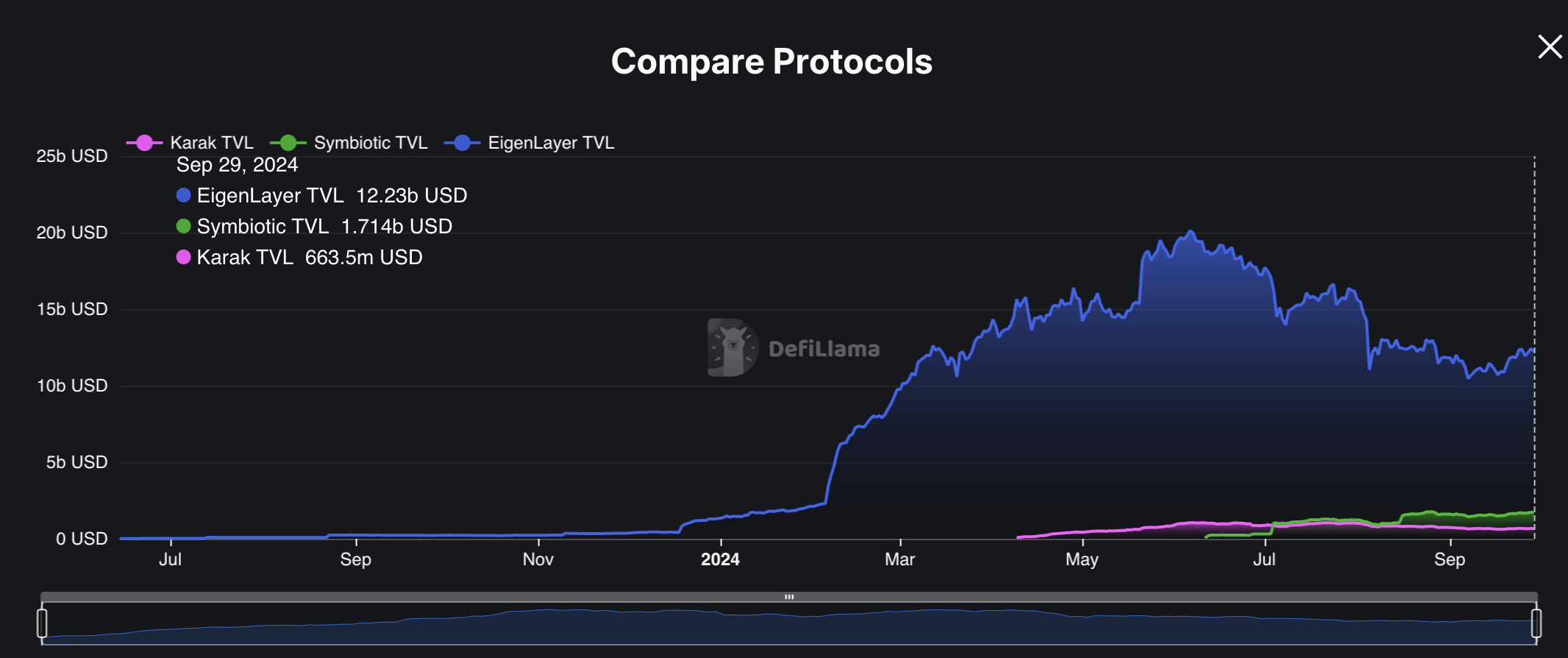Click the Compare Protocols title
Viewport: 1568px width, 658px height.
click(771, 62)
